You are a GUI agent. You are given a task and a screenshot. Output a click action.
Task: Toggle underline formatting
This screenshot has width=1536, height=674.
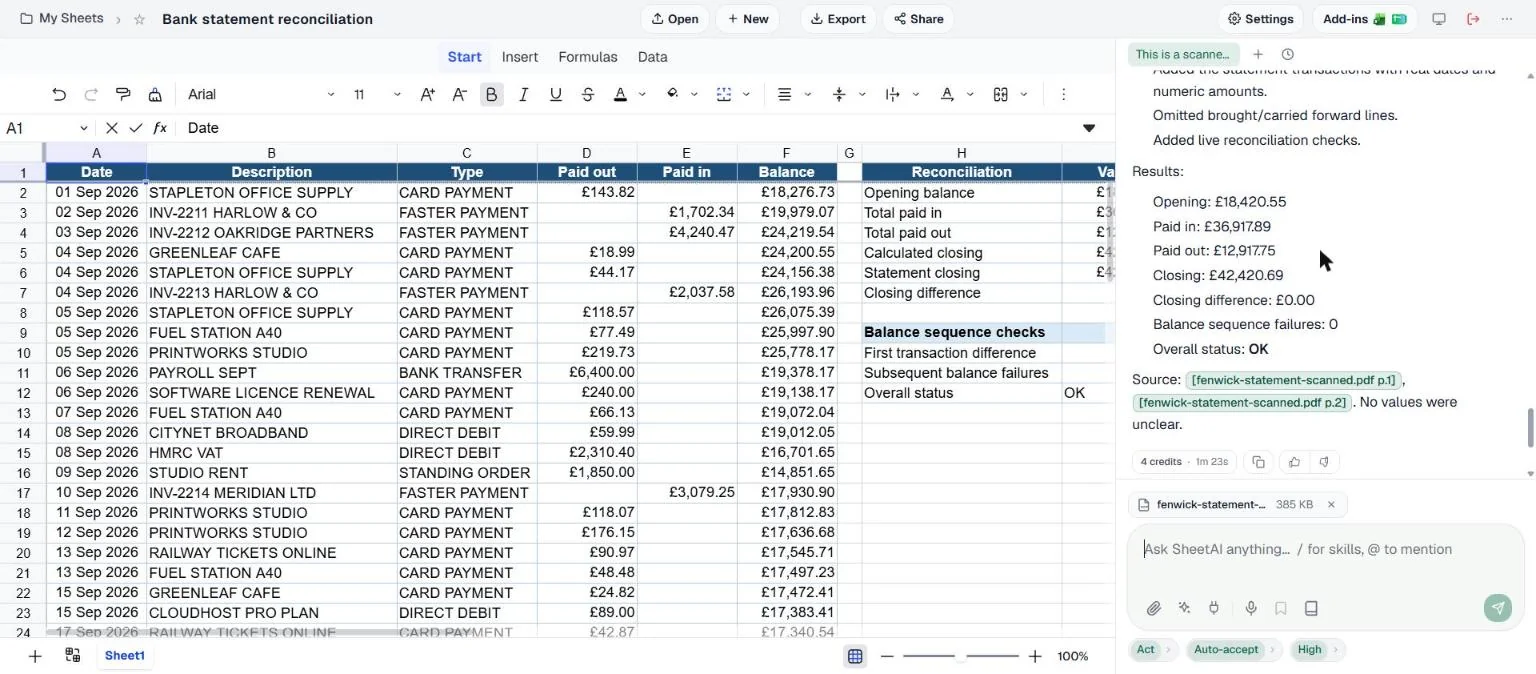[555, 94]
